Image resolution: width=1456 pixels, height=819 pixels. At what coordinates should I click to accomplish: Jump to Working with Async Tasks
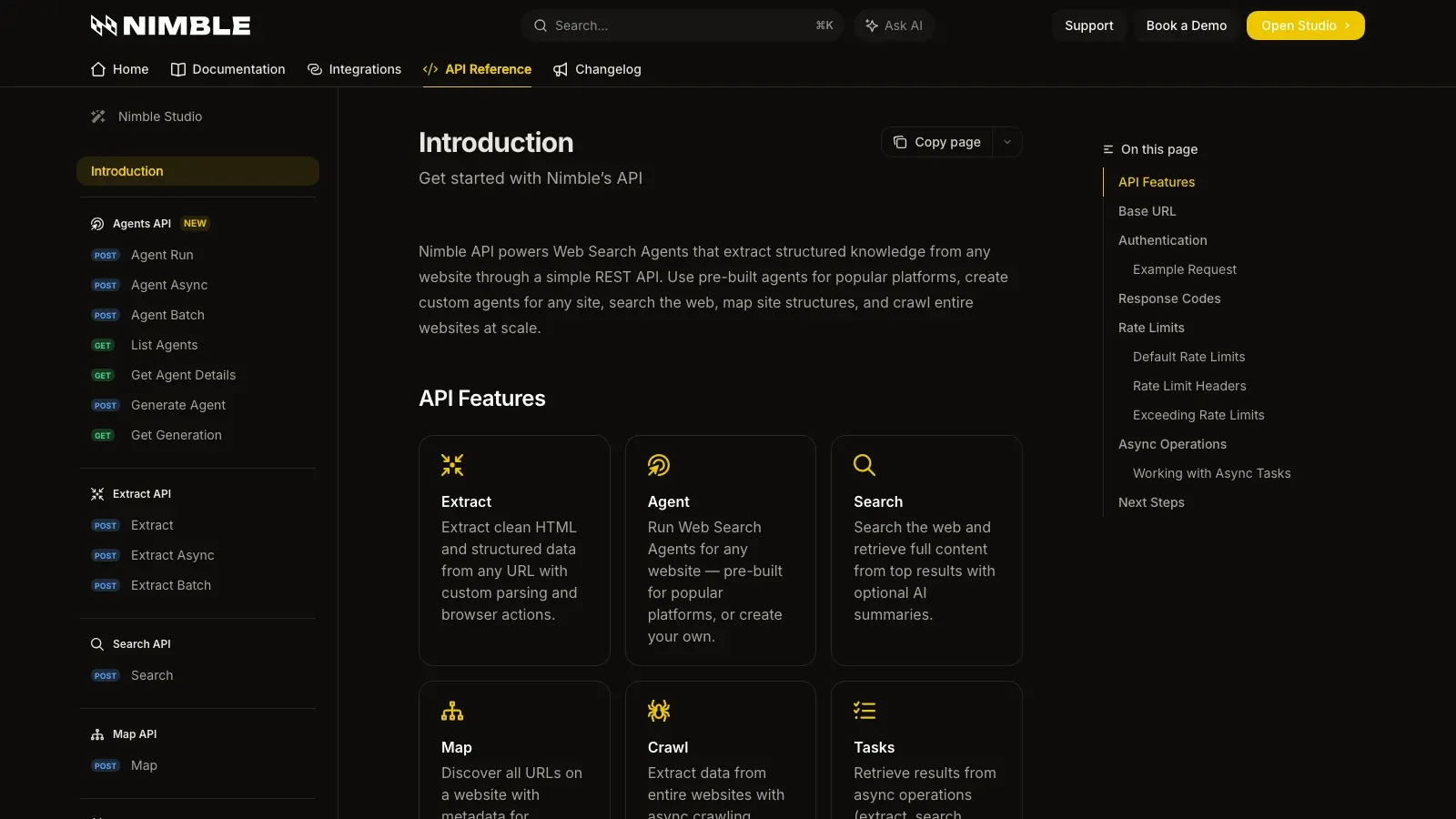(x=1212, y=473)
